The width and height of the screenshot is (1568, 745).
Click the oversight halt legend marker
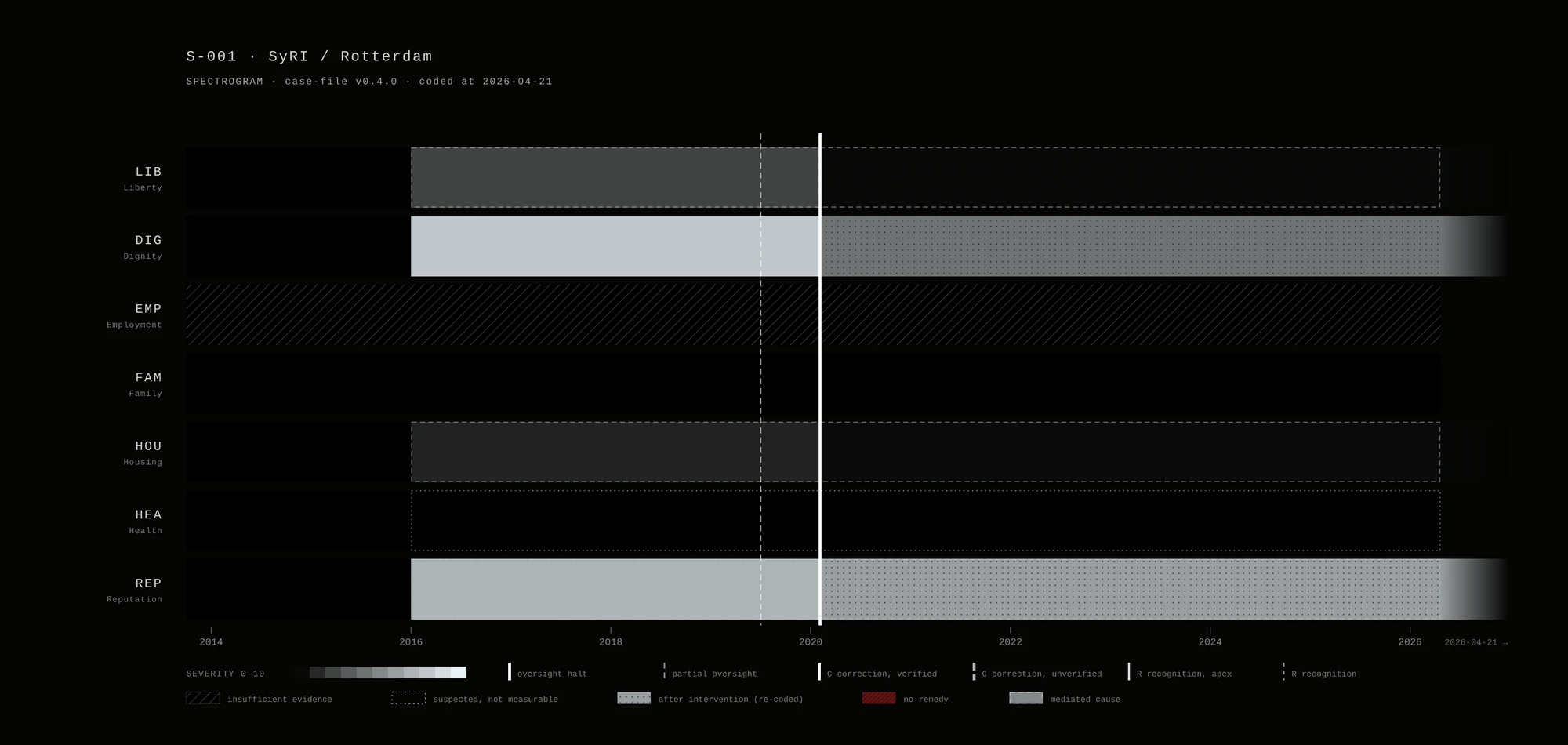510,671
